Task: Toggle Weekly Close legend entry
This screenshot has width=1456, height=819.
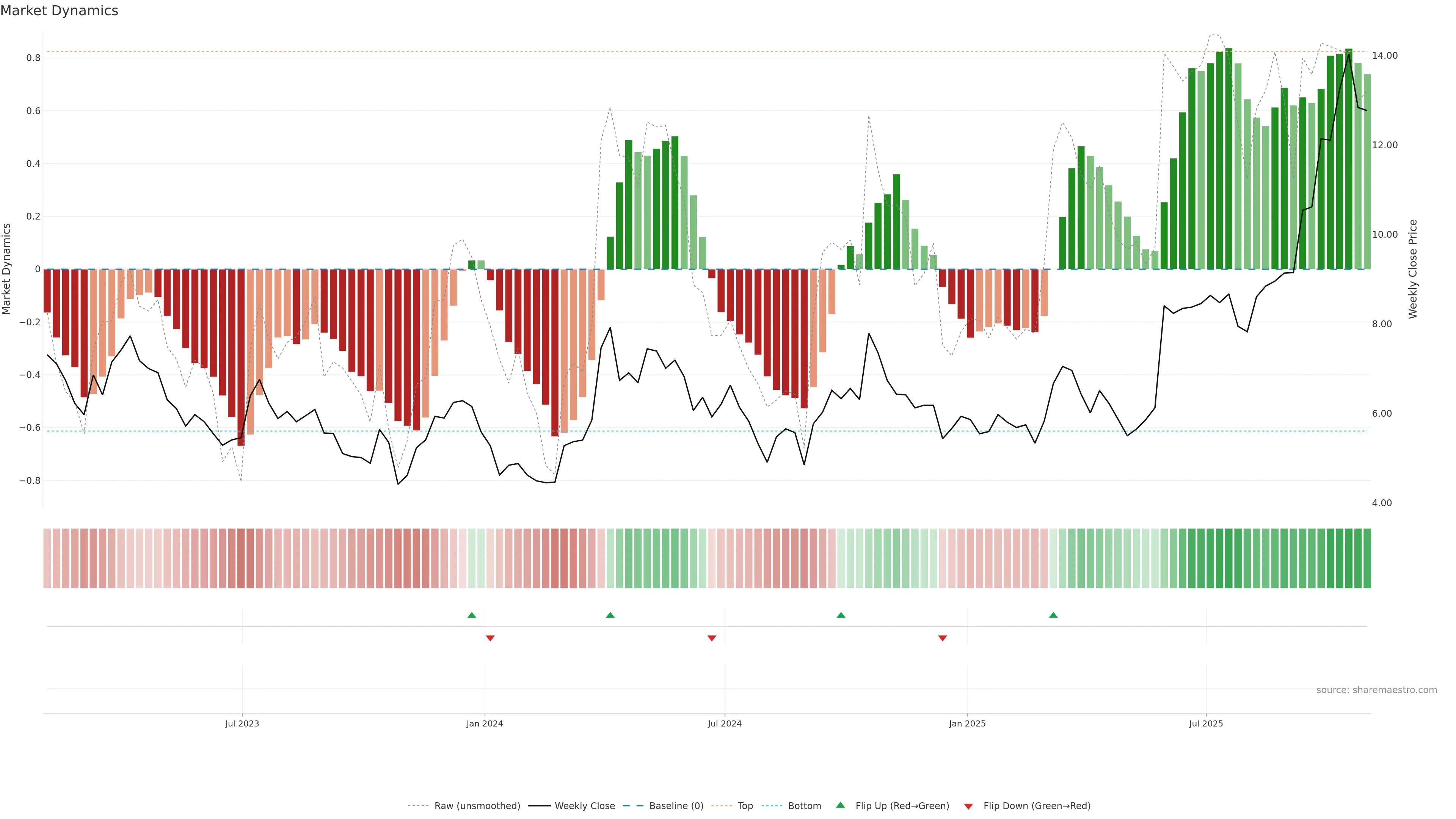Action: pos(584,806)
